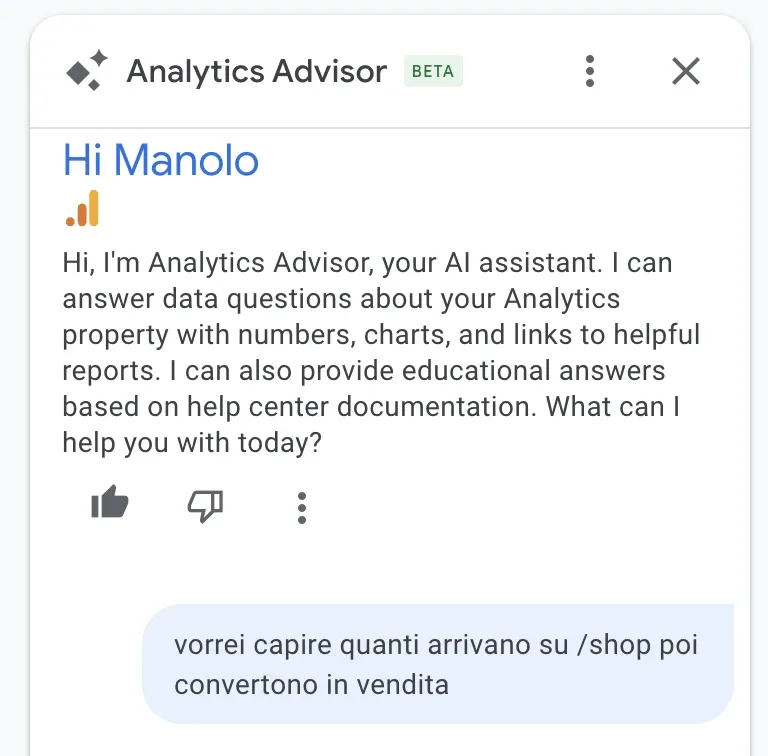Click the Analytics Advisor title text
This screenshot has height=756, width=768.
tap(256, 72)
